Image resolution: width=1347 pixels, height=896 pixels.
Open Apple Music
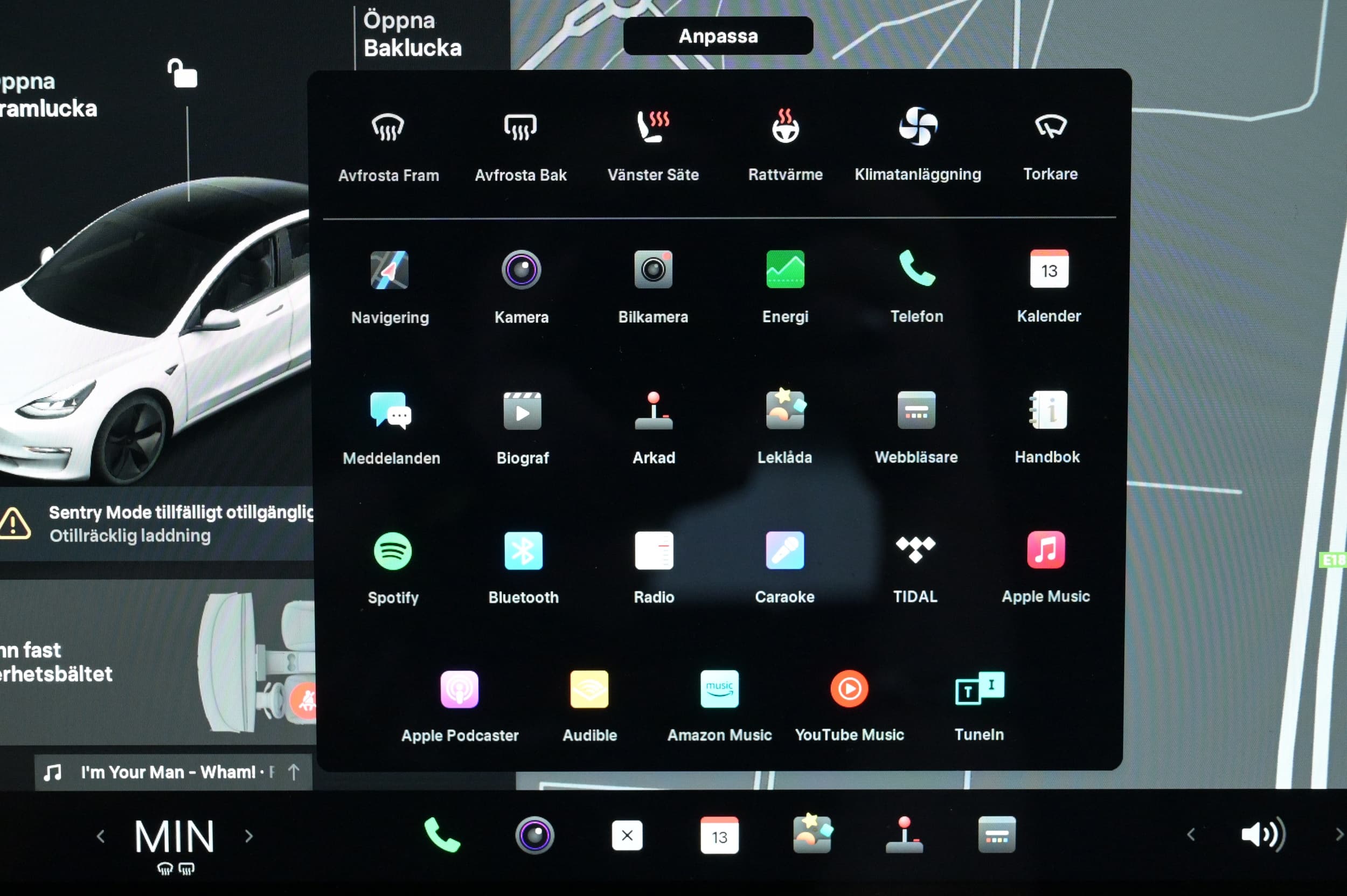click(1046, 568)
